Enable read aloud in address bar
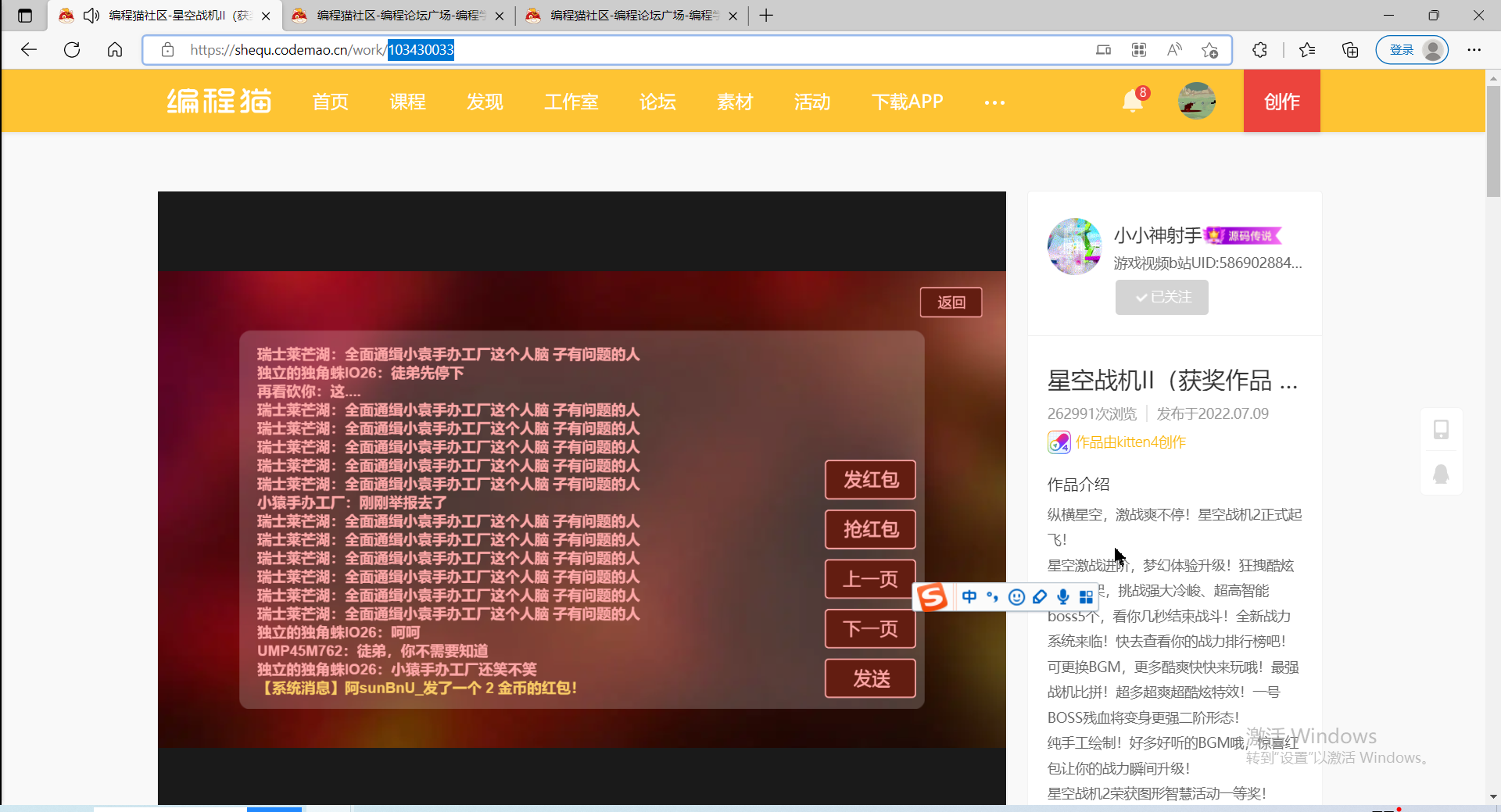This screenshot has width=1501, height=812. (1174, 50)
